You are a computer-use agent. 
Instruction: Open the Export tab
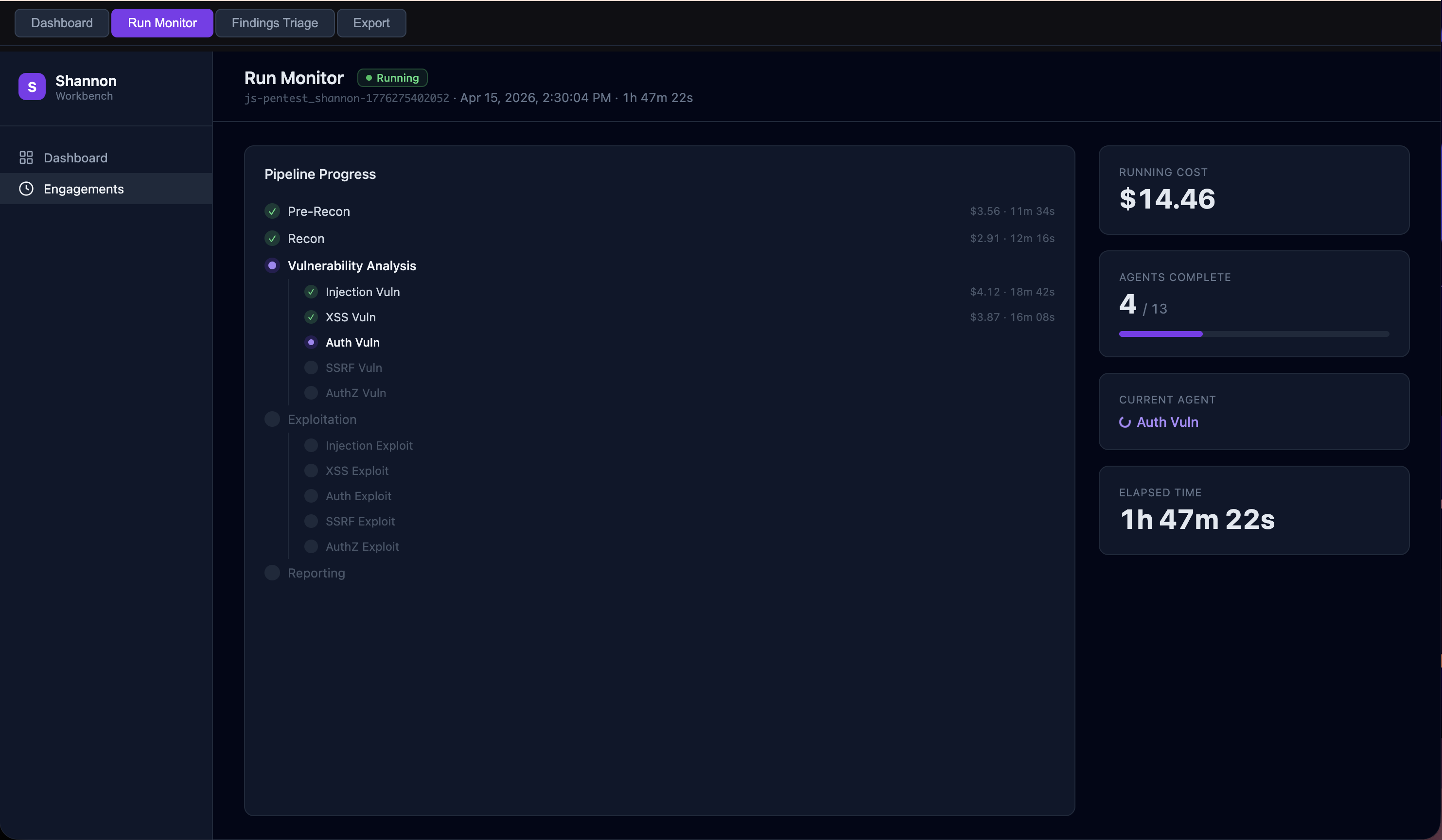(371, 23)
